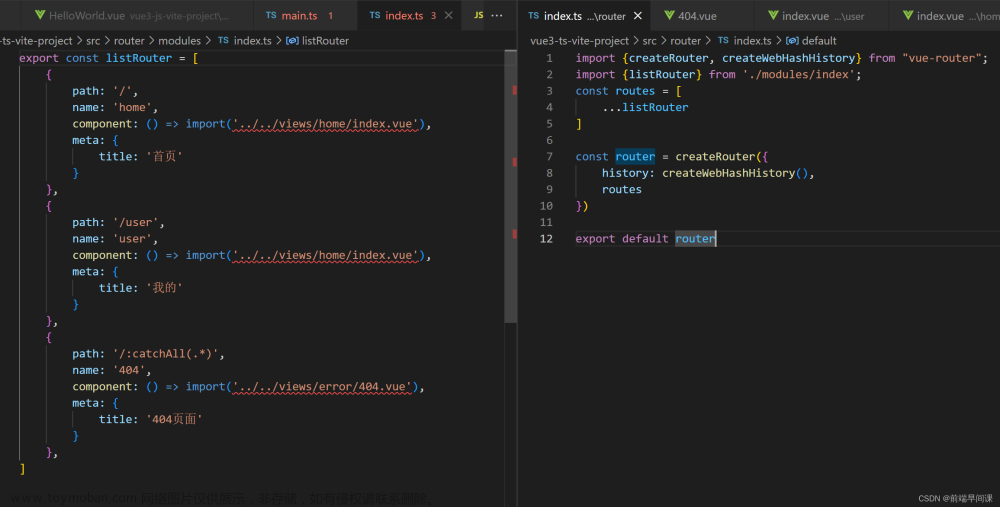Click the Vue icon on HelloWorld.vue tab
Viewport: 1000px width, 507px height.
pyautogui.click(x=40, y=15)
